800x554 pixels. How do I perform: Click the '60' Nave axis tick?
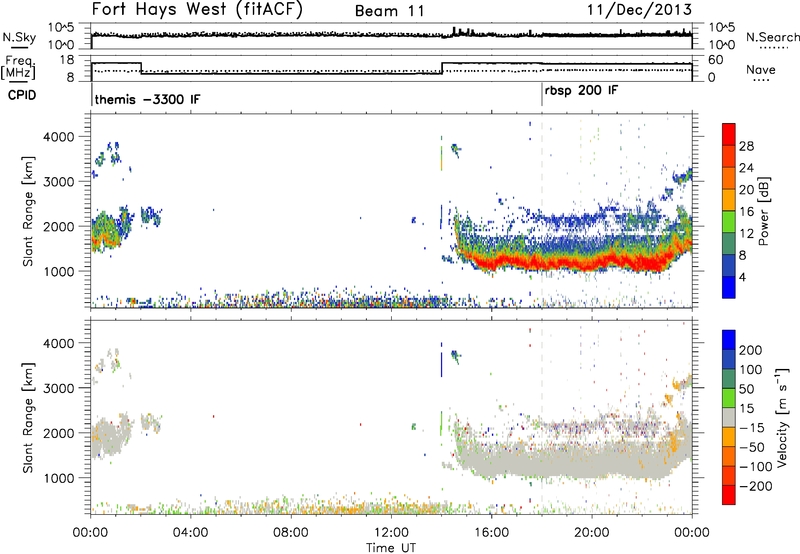point(716,60)
